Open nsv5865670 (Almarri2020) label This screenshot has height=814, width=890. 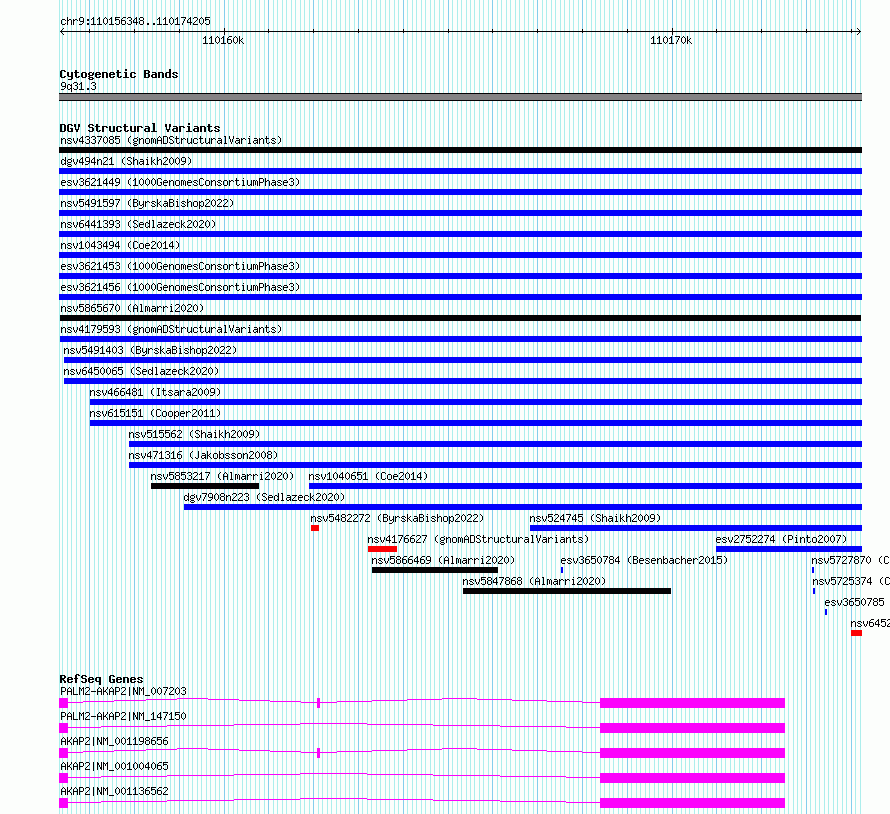[x=132, y=308]
